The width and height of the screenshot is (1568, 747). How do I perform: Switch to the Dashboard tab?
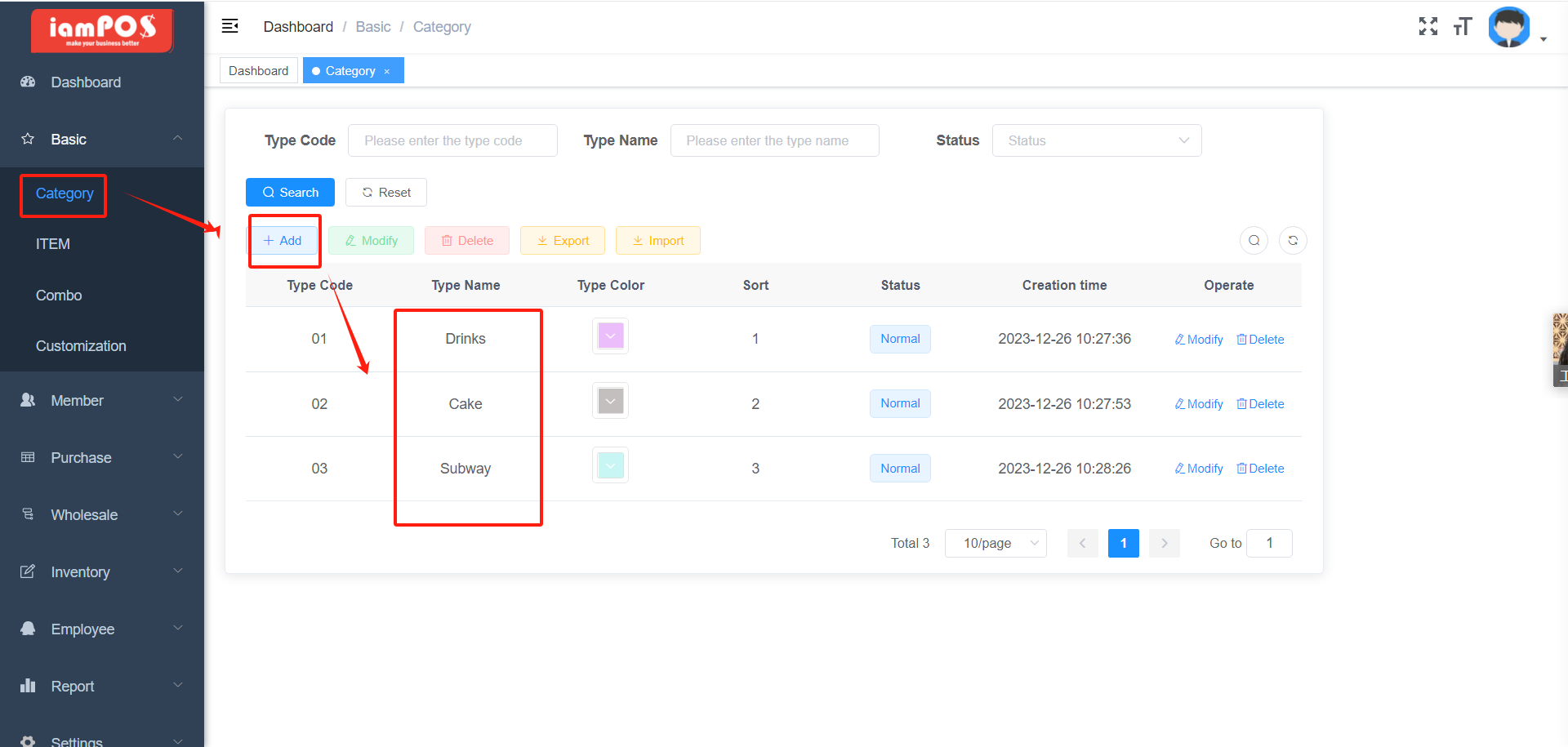[x=258, y=70]
